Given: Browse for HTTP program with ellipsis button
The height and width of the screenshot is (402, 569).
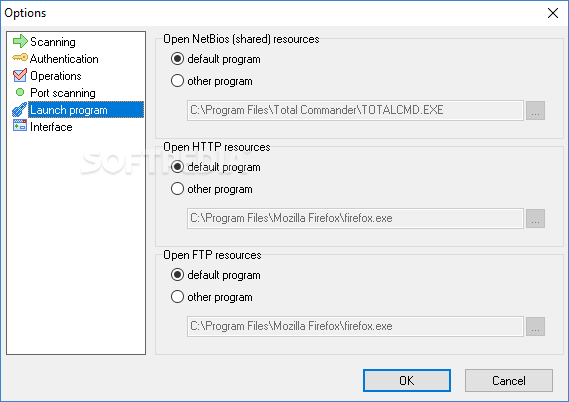Looking at the screenshot, I should pos(535,218).
